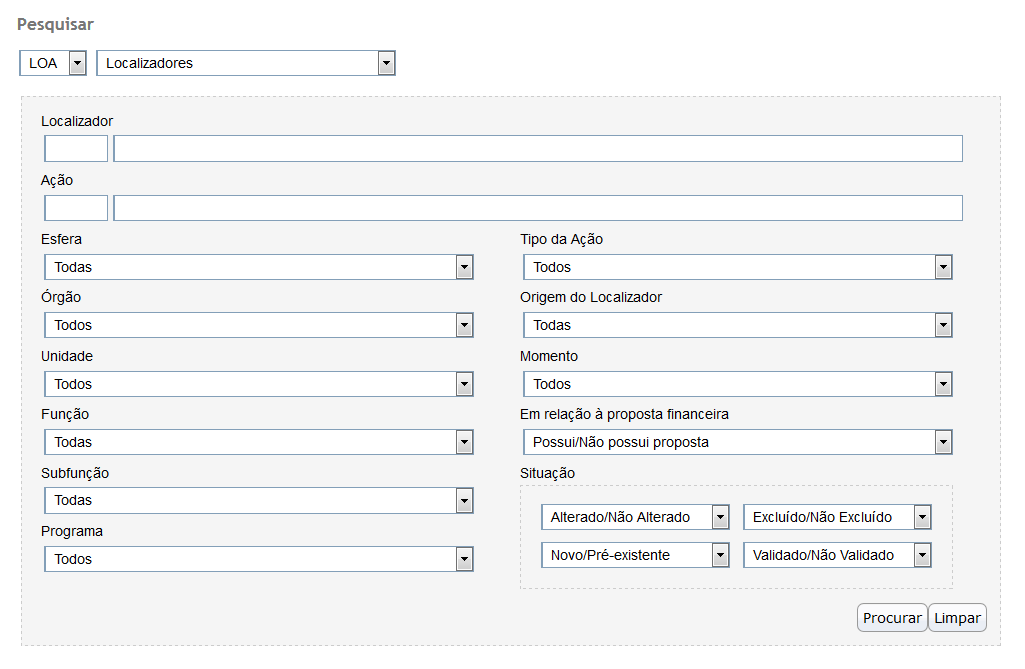1025x669 pixels.
Task: Open the Possui/Não possui proposta dropdown
Action: click(x=737, y=442)
